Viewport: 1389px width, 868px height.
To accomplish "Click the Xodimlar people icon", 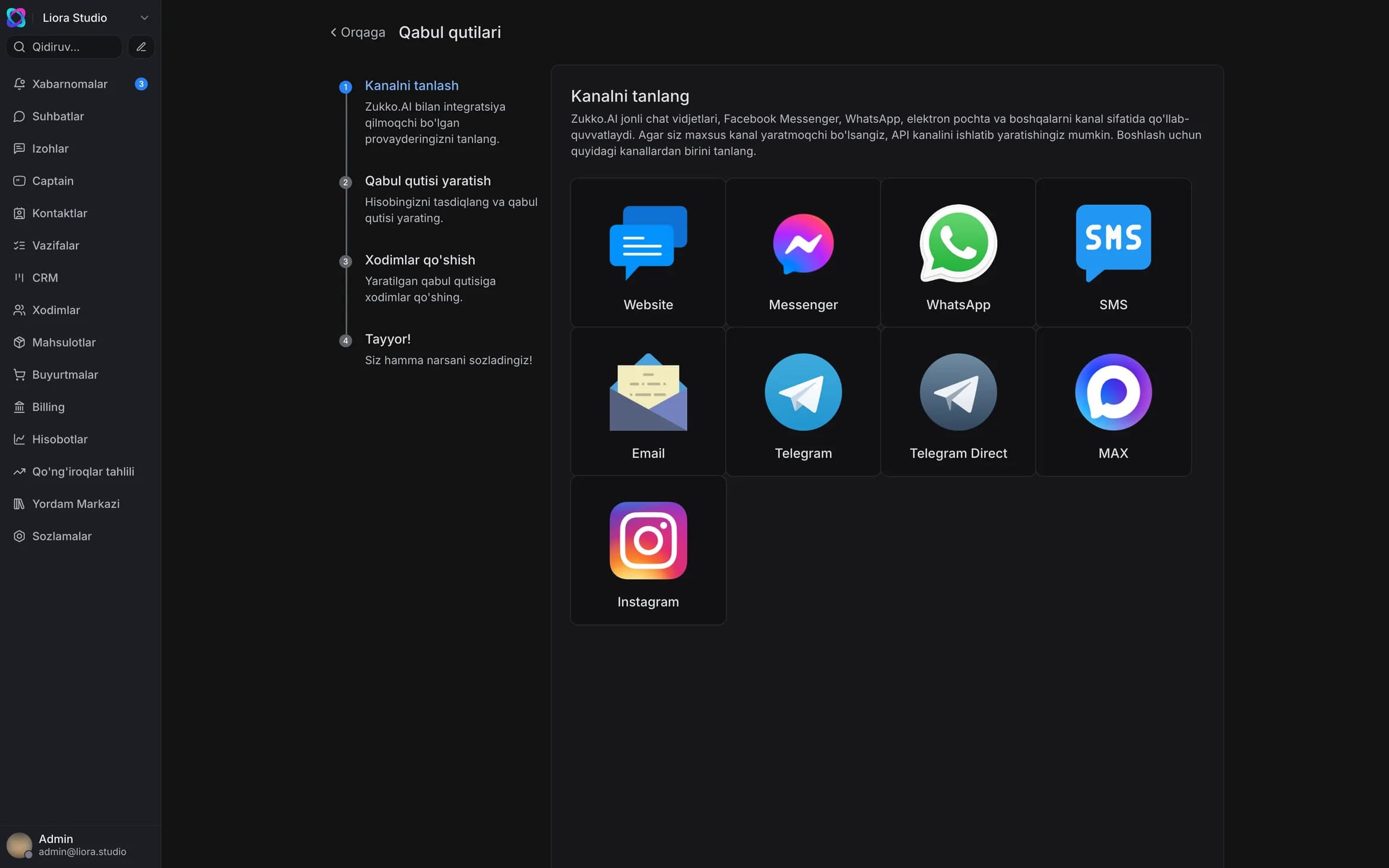I will click(19, 310).
